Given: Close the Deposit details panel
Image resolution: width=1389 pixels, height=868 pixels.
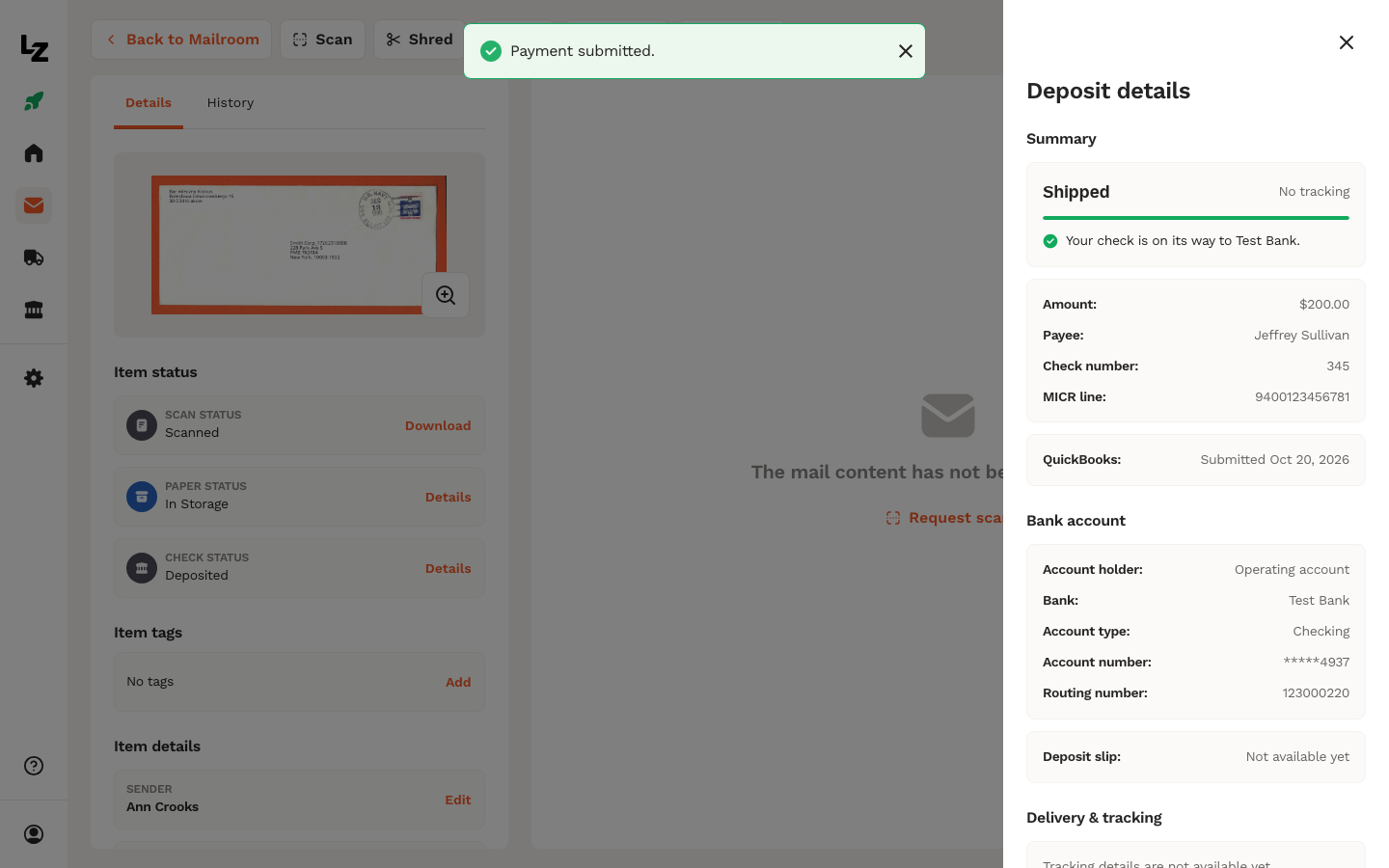Looking at the screenshot, I should [x=1347, y=42].
